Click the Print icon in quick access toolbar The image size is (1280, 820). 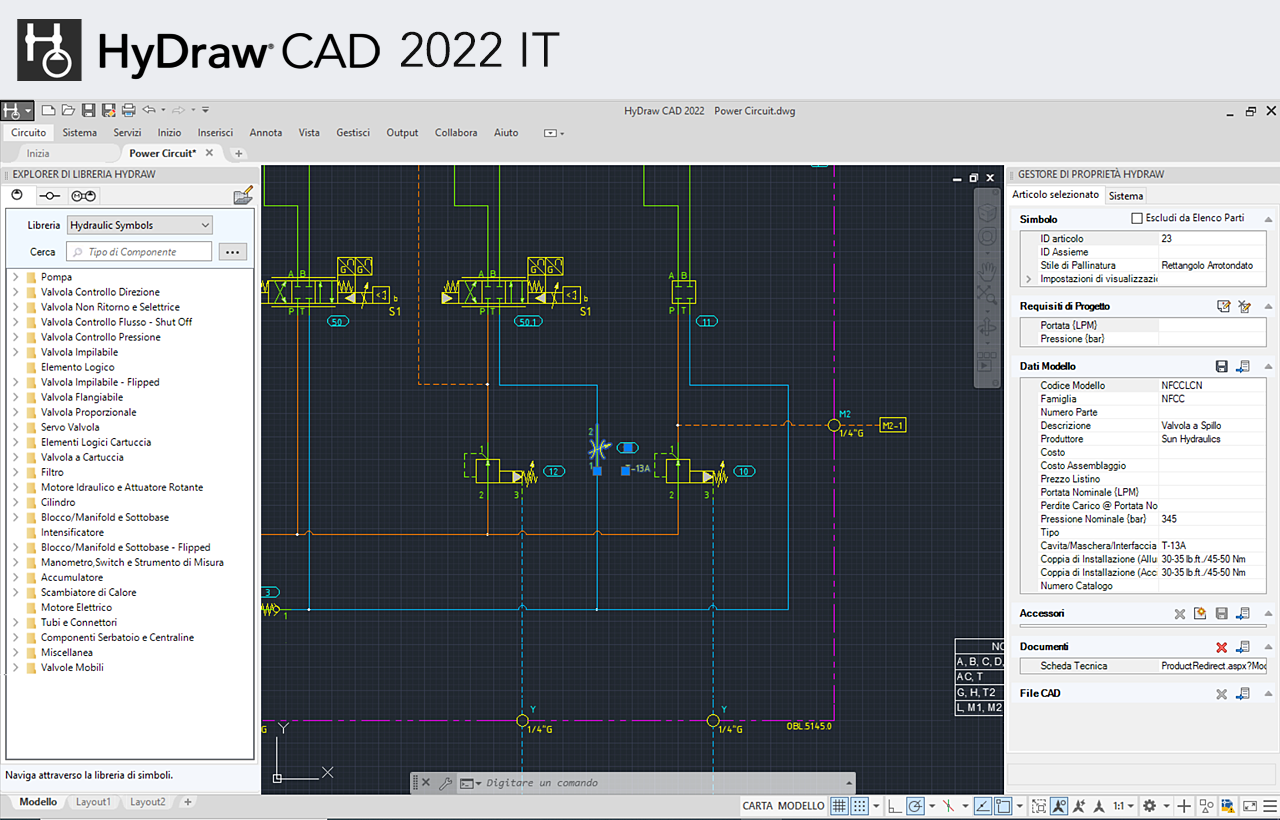pyautogui.click(x=128, y=110)
